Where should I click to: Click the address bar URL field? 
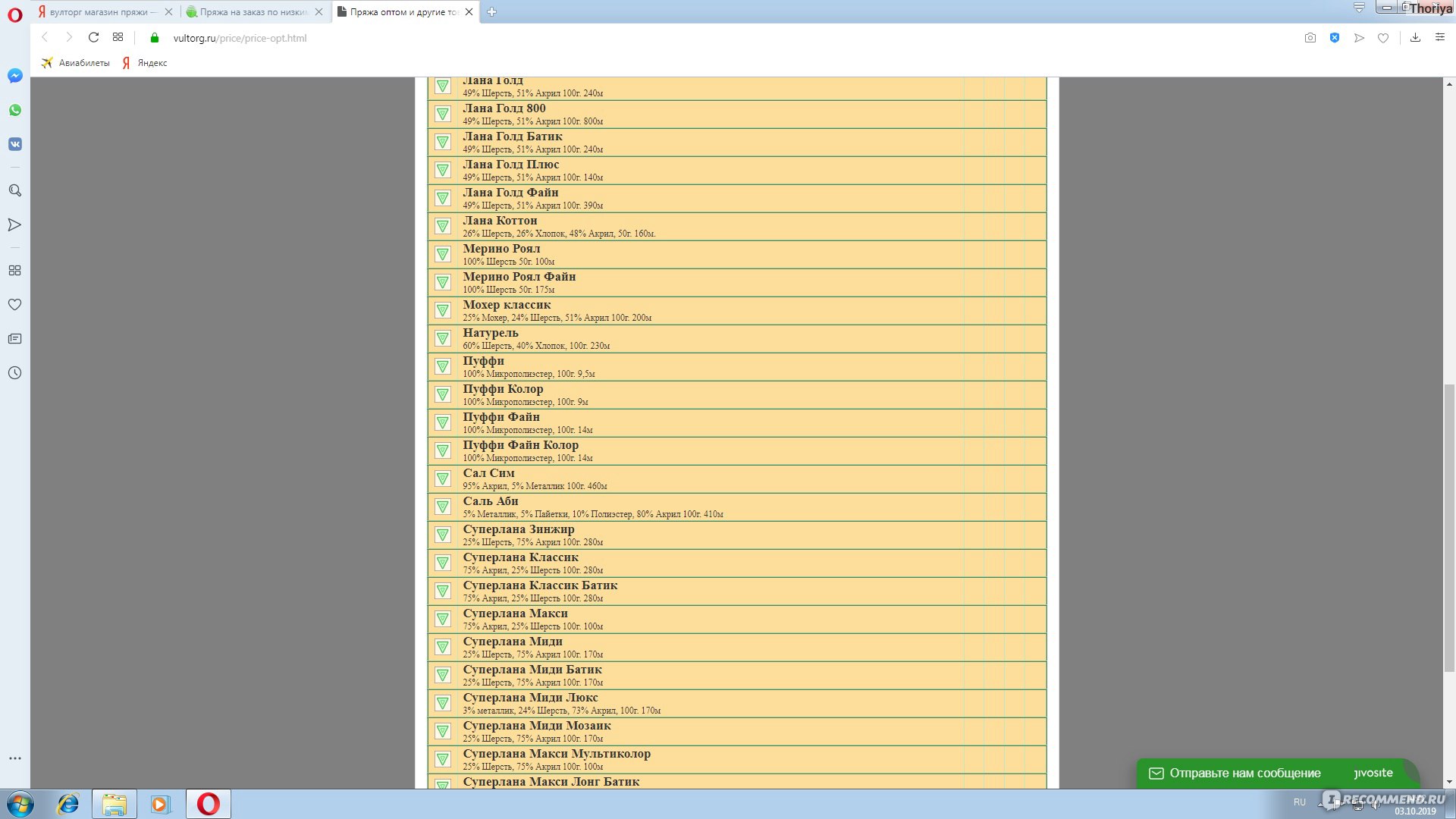[x=728, y=38]
